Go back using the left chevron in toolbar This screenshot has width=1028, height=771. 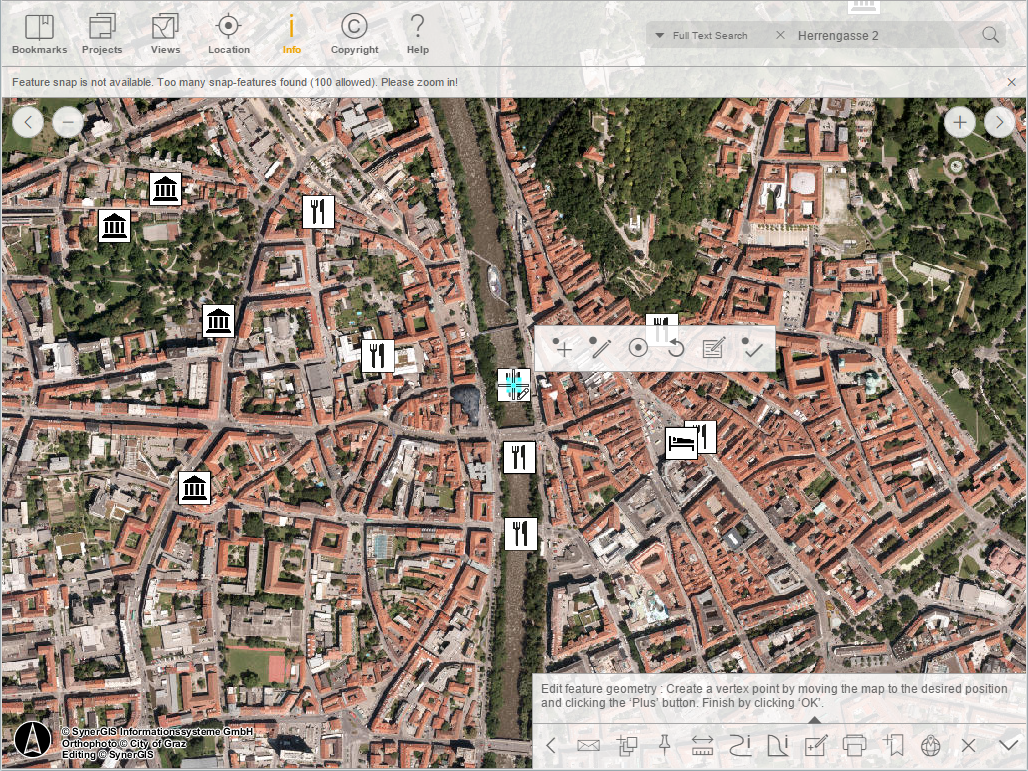(550, 745)
